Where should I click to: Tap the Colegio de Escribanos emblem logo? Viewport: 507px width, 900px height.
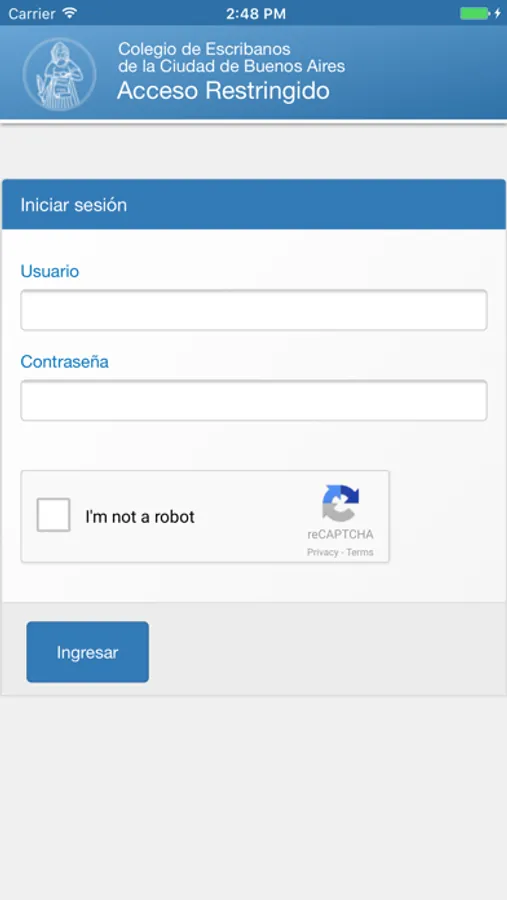click(x=59, y=73)
